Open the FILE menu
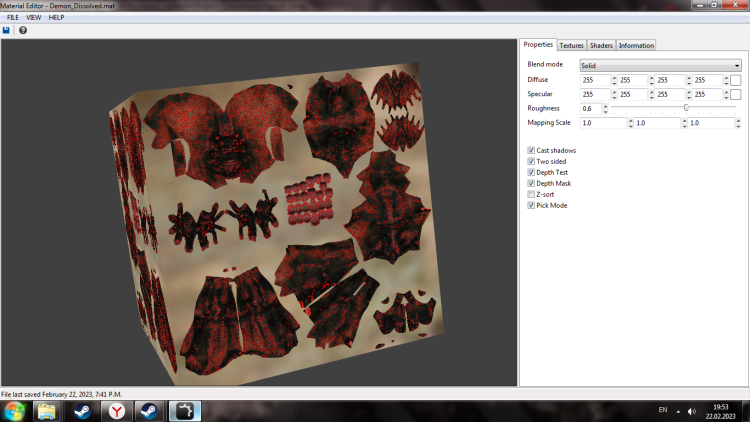The height and width of the screenshot is (422, 750). click(13, 18)
